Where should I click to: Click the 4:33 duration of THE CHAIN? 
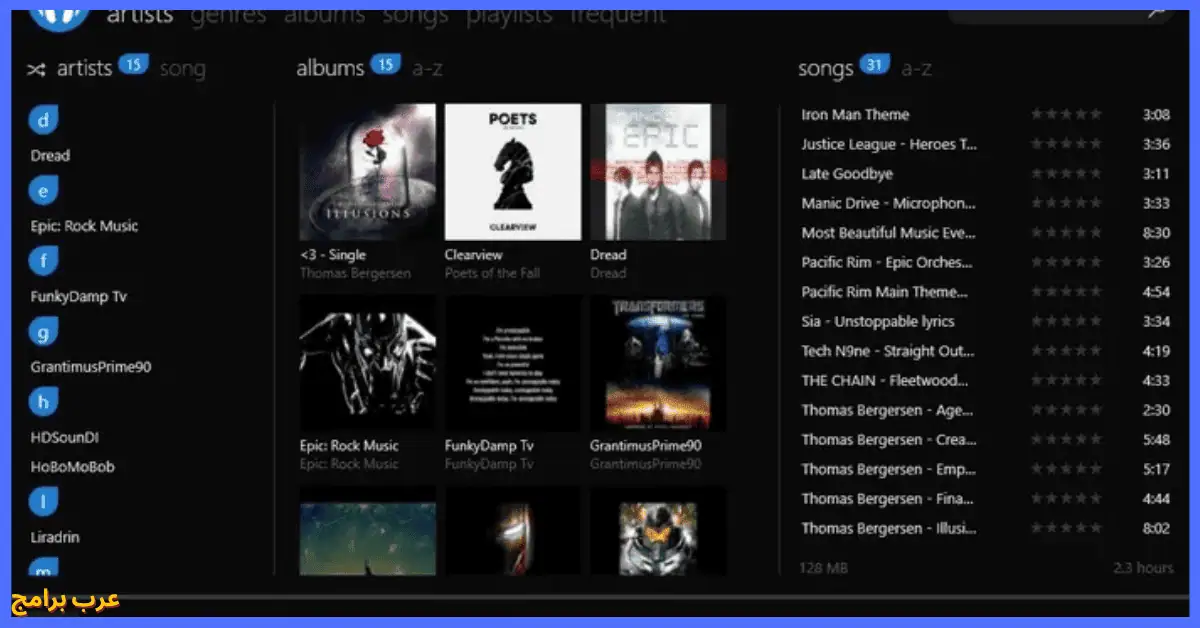coord(1156,380)
